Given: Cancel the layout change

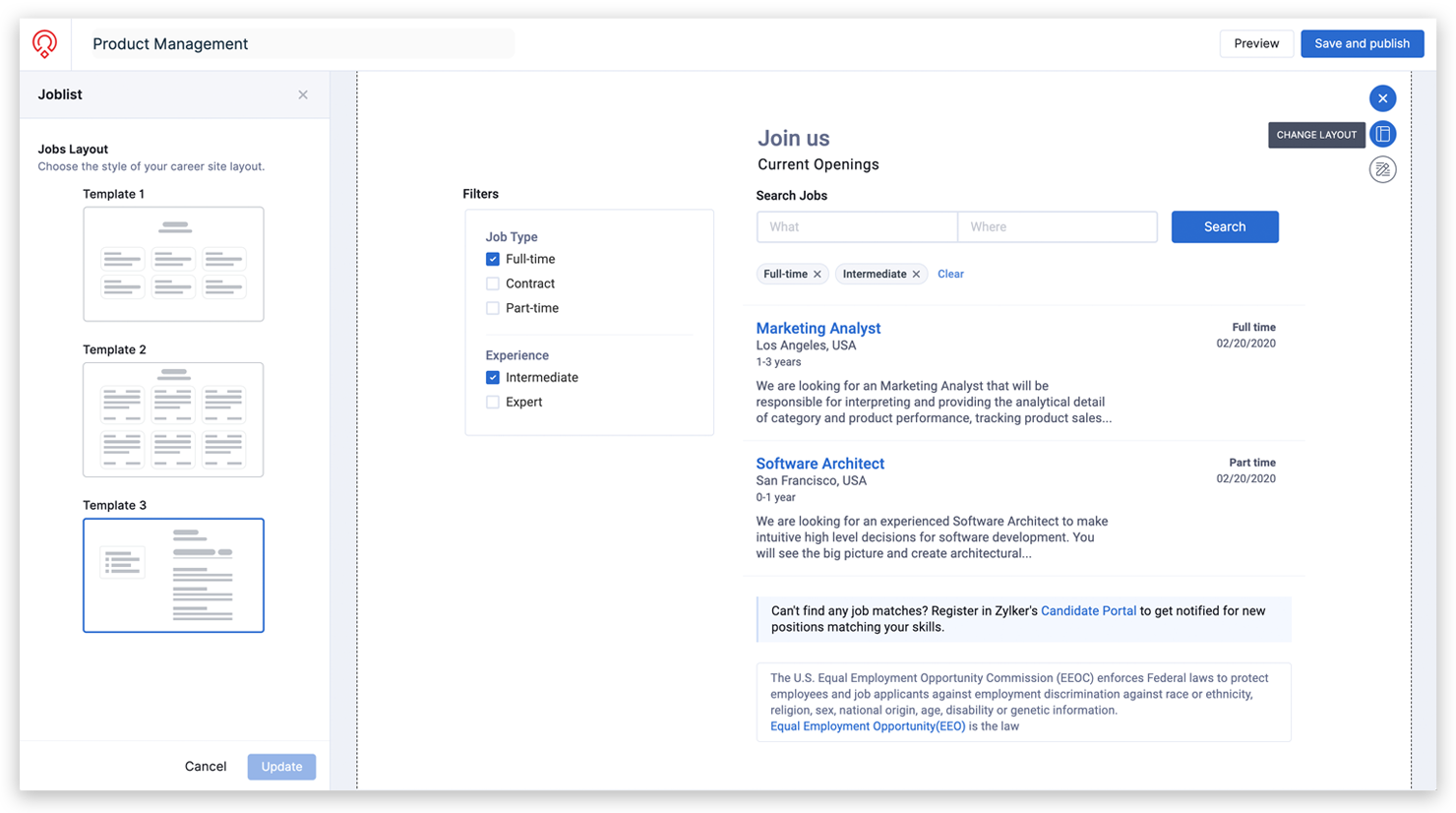Looking at the screenshot, I should click(x=206, y=767).
